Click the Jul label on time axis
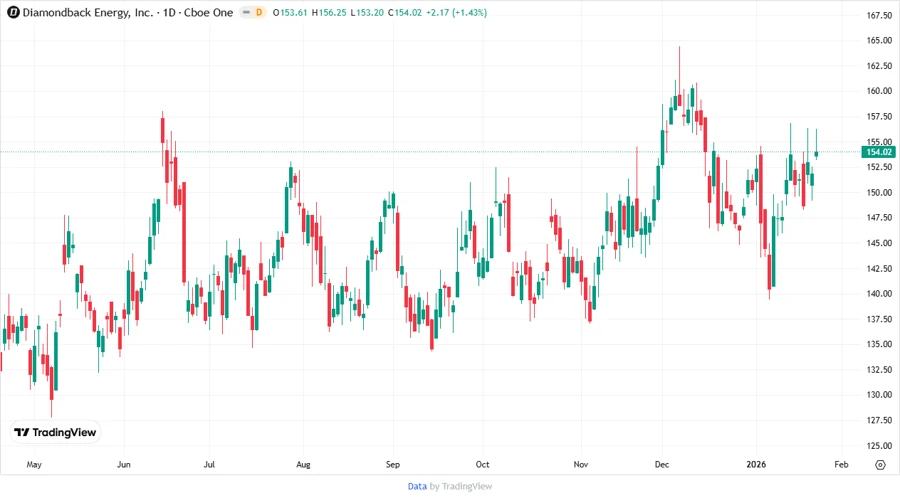Image resolution: width=900 pixels, height=498 pixels. point(209,465)
